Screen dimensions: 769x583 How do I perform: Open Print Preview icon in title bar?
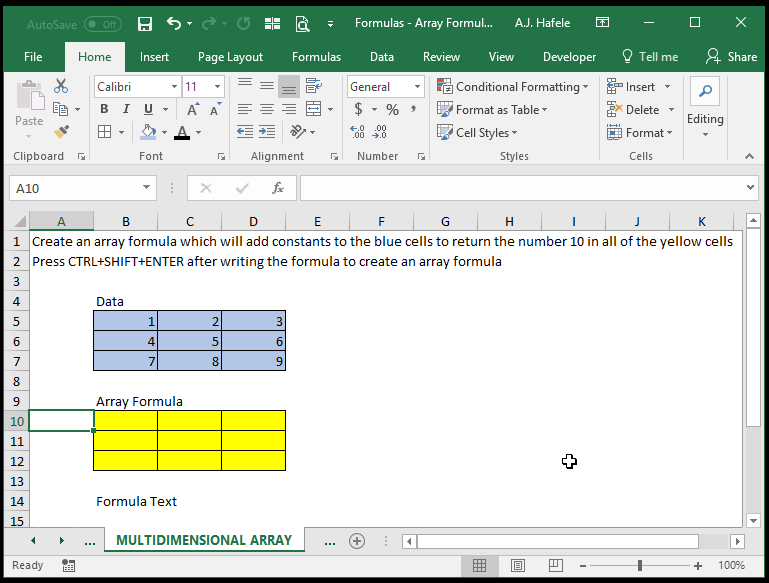[302, 24]
